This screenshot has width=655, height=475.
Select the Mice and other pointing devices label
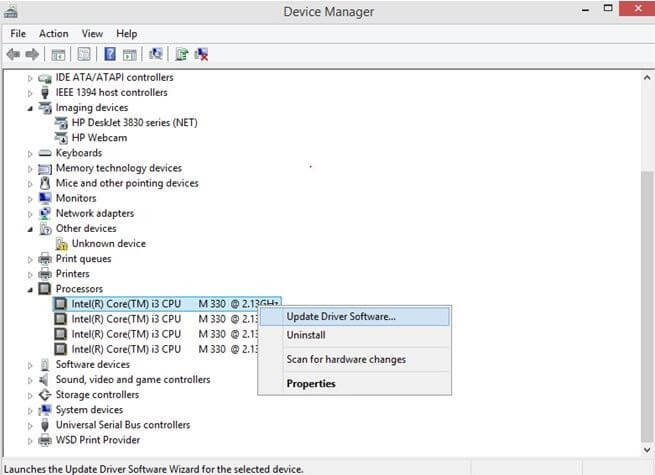pyautogui.click(x=127, y=183)
